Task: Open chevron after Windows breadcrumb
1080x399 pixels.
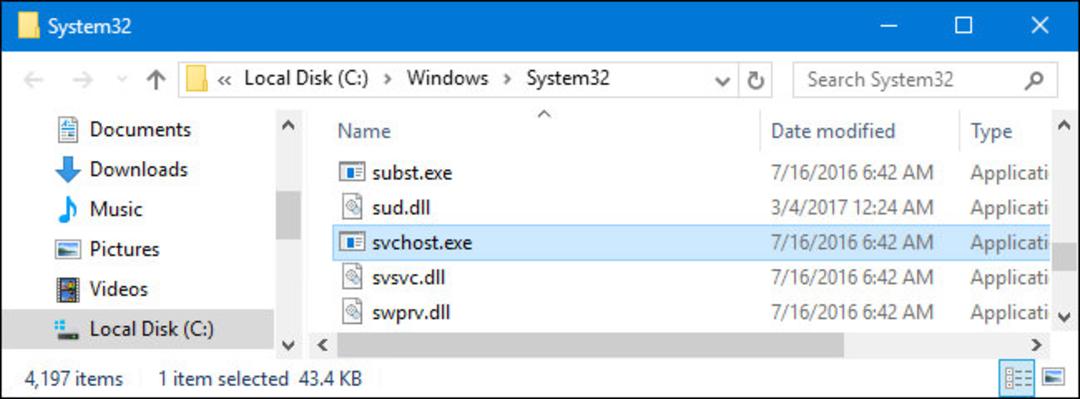Action: click(508, 80)
